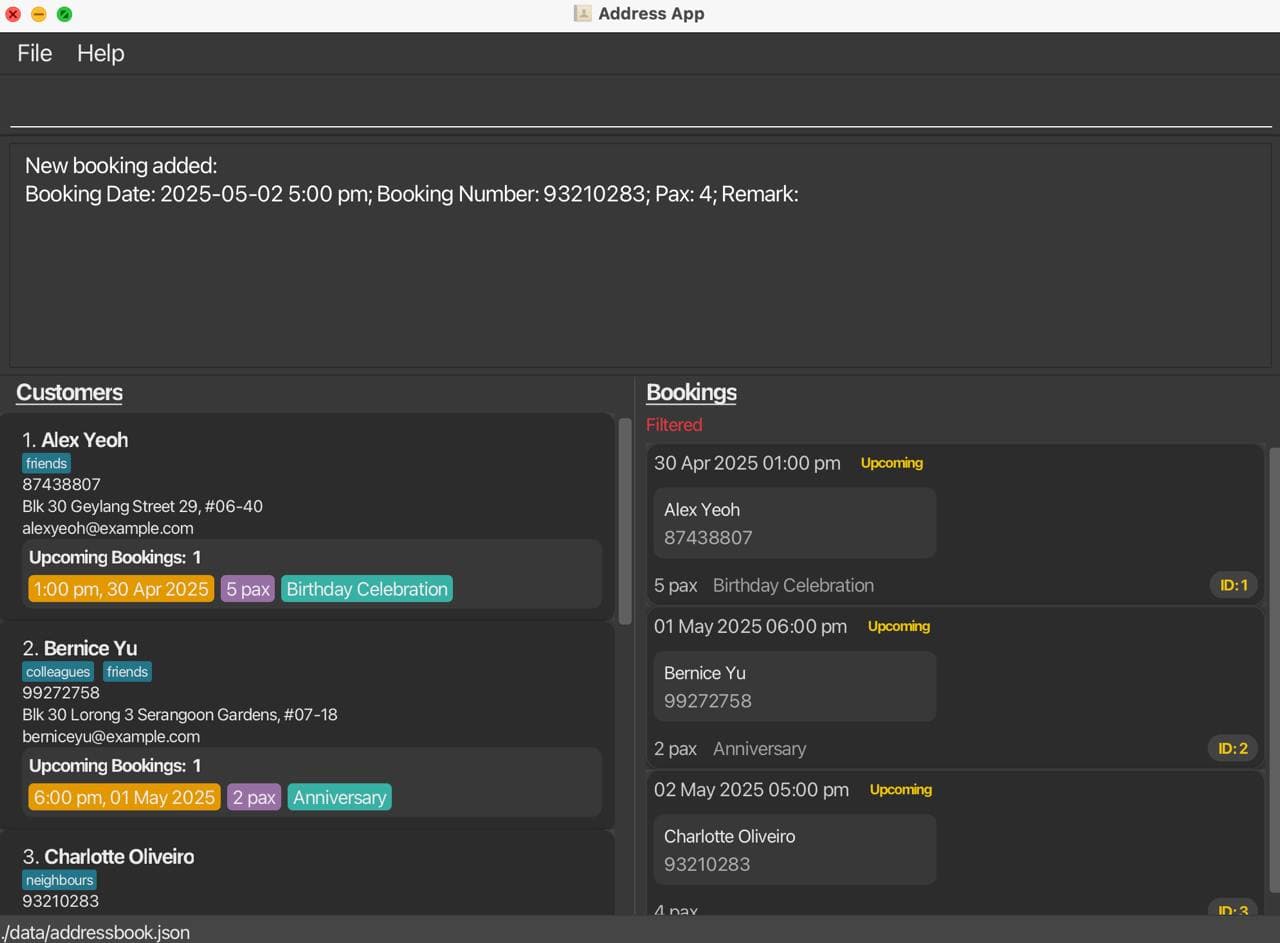Click the Birthday Celebration remark badge
The image size is (1280, 943).
pyautogui.click(x=366, y=589)
